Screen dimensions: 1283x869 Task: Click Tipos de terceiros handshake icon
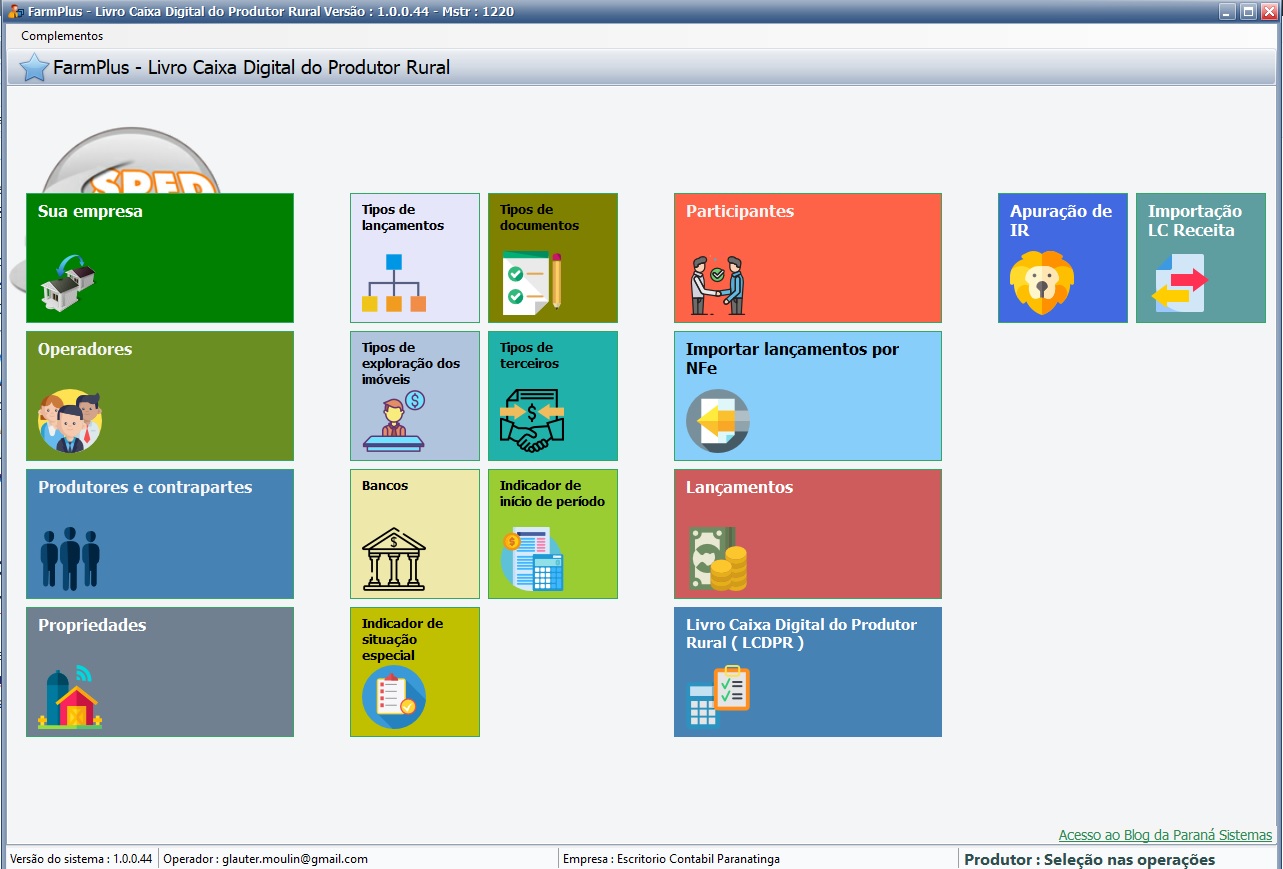point(532,421)
